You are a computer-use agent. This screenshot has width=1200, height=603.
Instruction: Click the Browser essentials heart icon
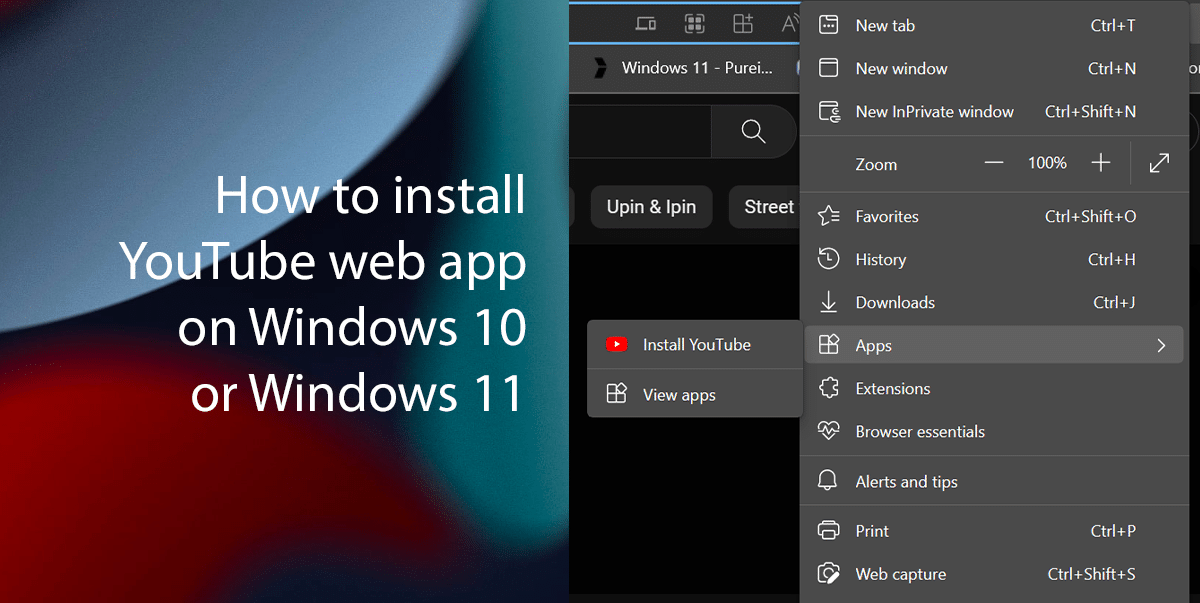pos(828,431)
